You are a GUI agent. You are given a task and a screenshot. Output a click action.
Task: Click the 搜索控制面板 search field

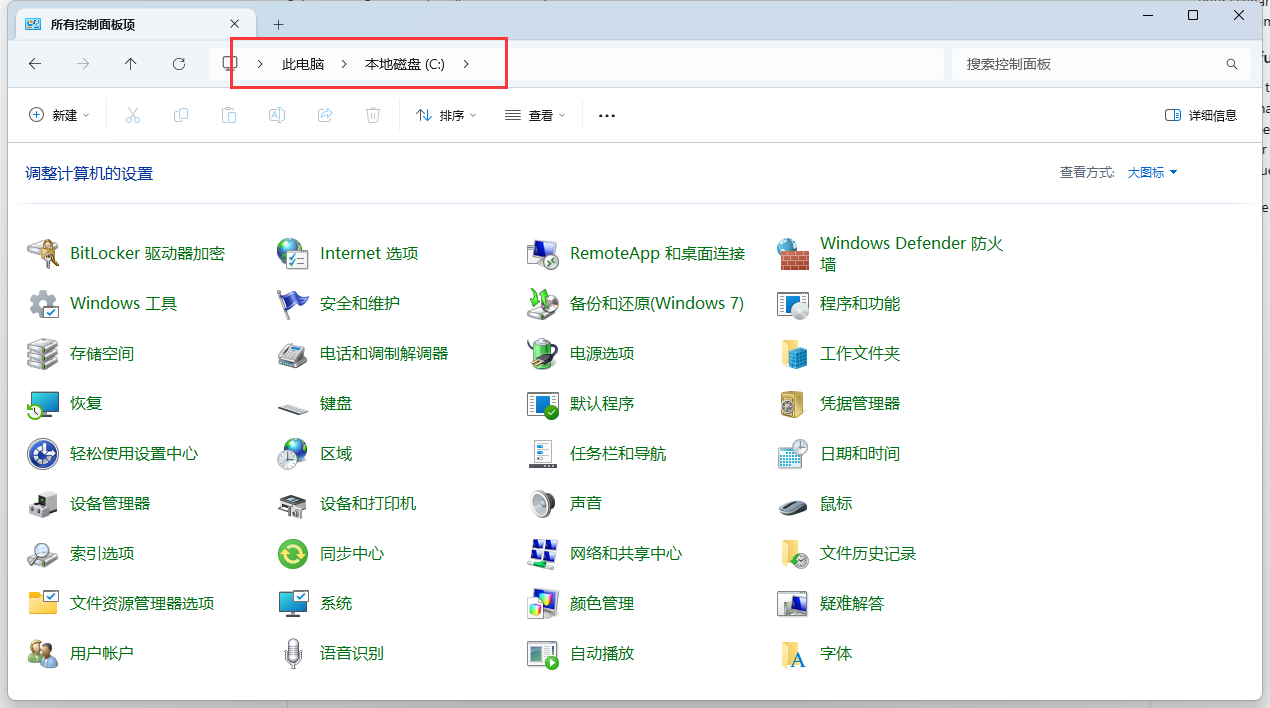1101,64
